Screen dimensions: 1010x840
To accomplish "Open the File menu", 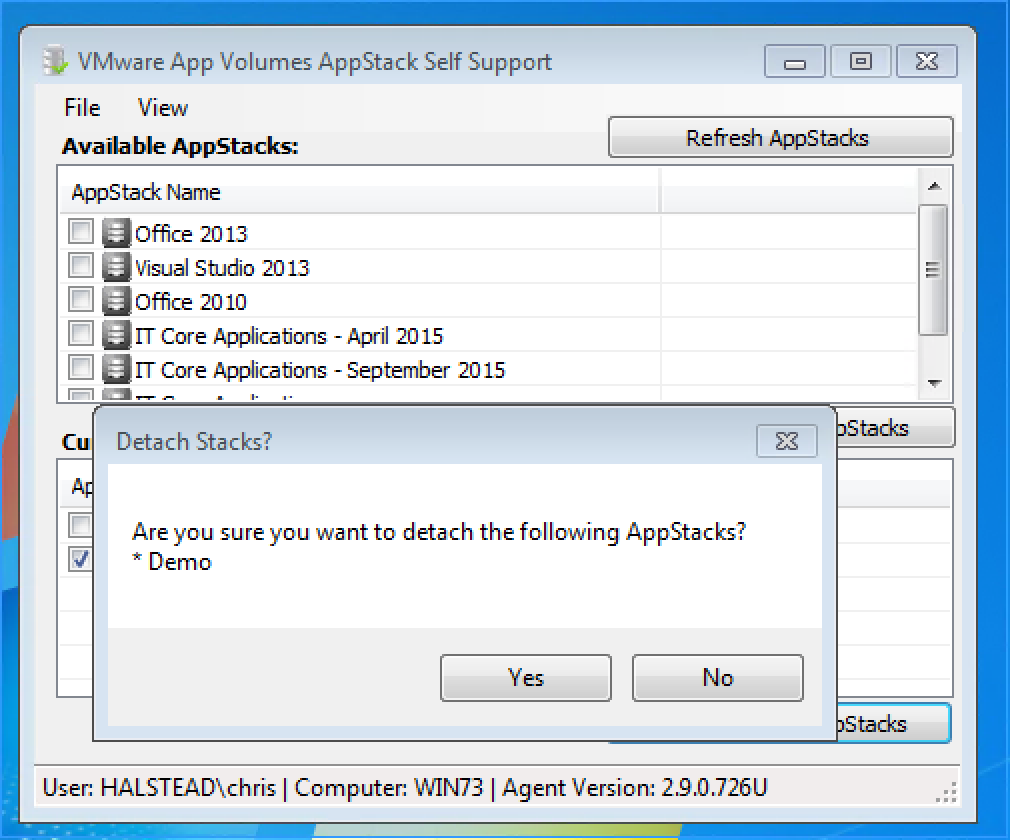I will pyautogui.click(x=82, y=108).
